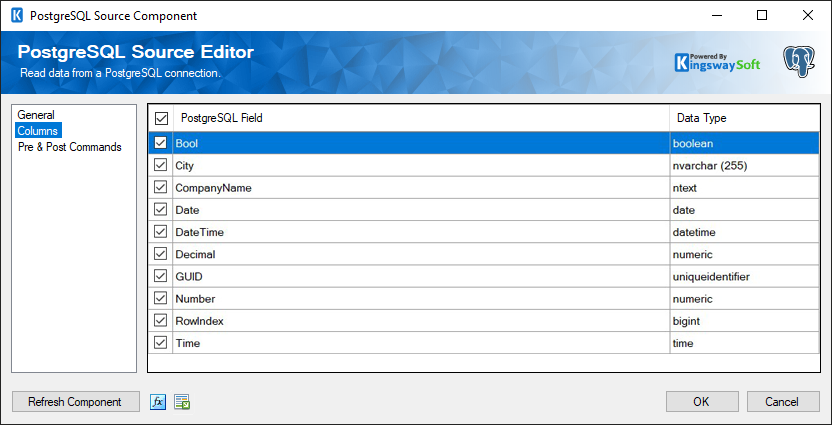The image size is (832, 425).
Task: Toggle the Decimal field checkbox
Action: [x=160, y=254]
